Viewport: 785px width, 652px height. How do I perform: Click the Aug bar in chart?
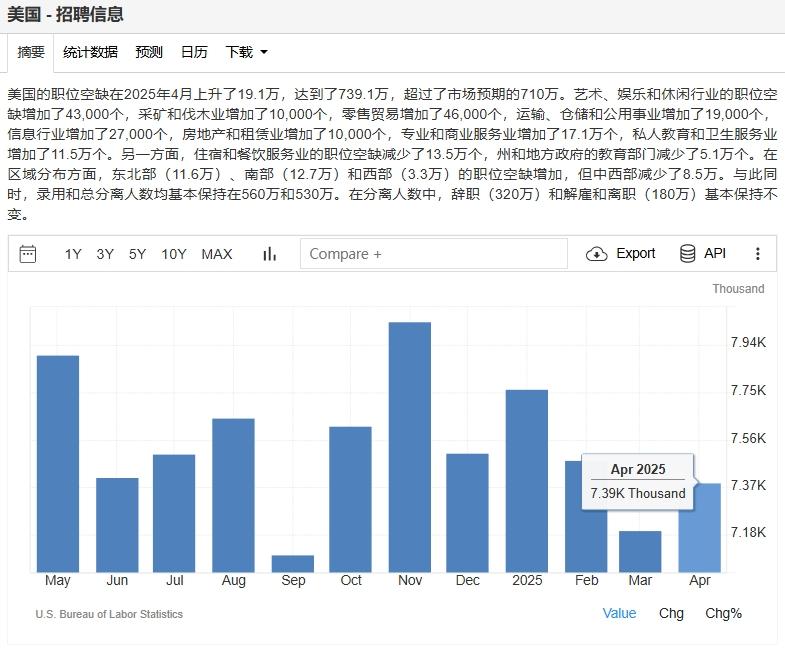[x=233, y=495]
